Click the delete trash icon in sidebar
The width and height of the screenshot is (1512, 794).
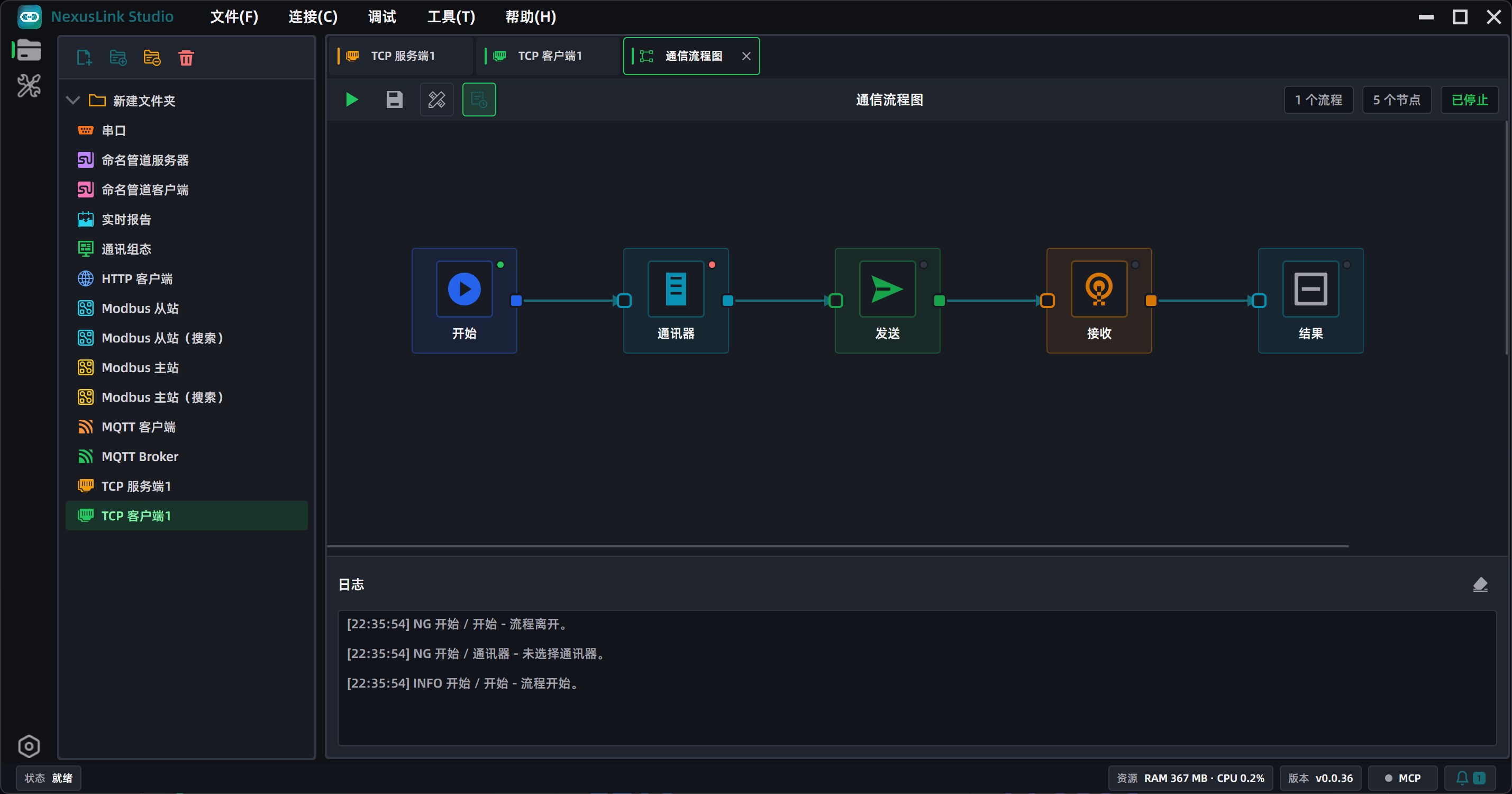[x=186, y=58]
